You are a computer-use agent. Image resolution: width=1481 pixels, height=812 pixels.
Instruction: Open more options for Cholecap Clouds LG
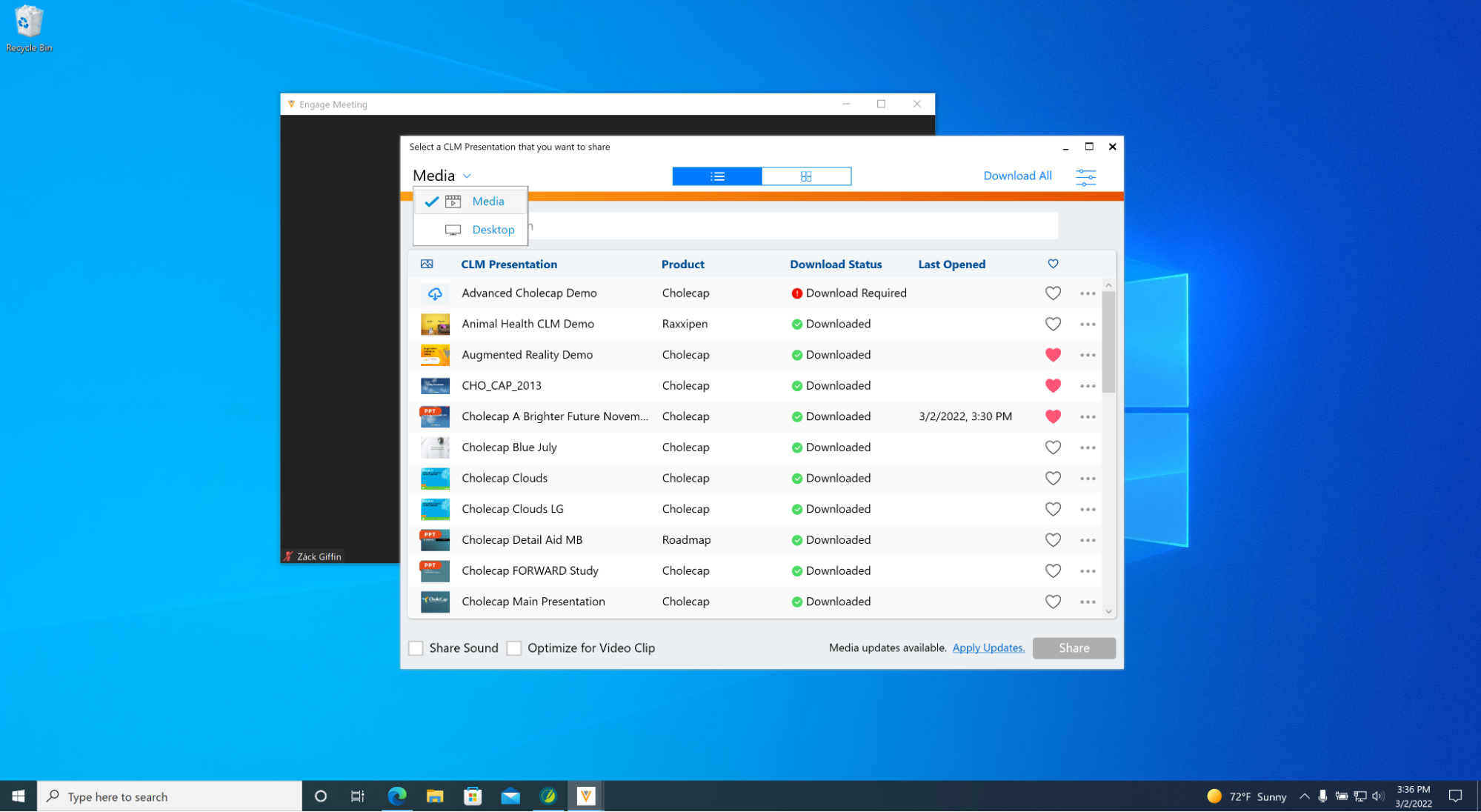pyautogui.click(x=1087, y=510)
